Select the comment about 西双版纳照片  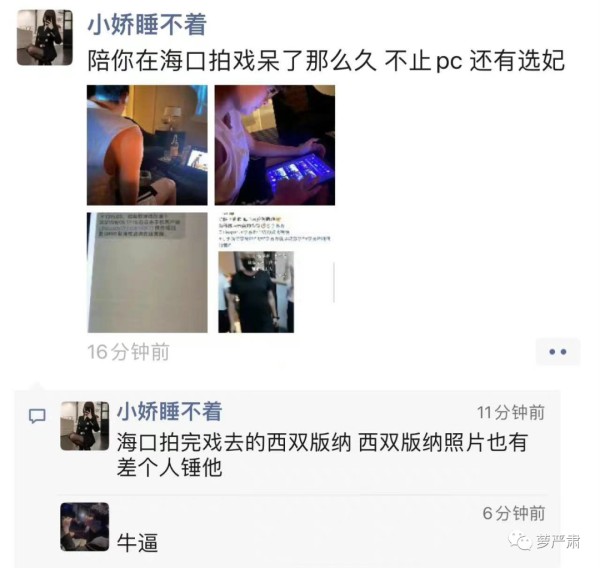pyautogui.click(x=322, y=454)
